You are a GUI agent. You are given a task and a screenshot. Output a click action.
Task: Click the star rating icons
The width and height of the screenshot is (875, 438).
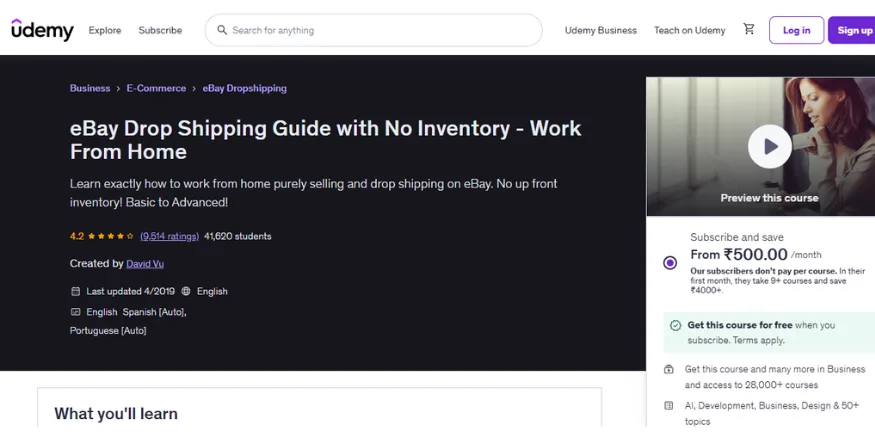tap(111, 236)
